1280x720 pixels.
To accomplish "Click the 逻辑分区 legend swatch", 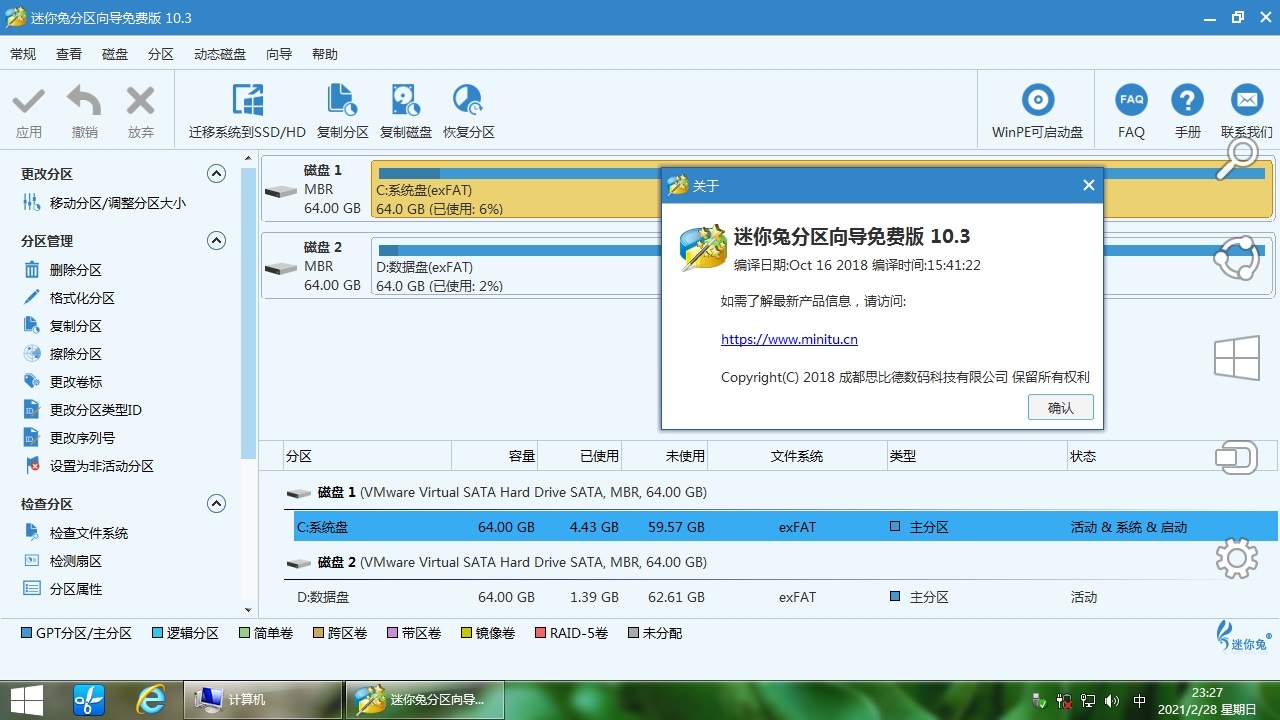I will 158,633.
